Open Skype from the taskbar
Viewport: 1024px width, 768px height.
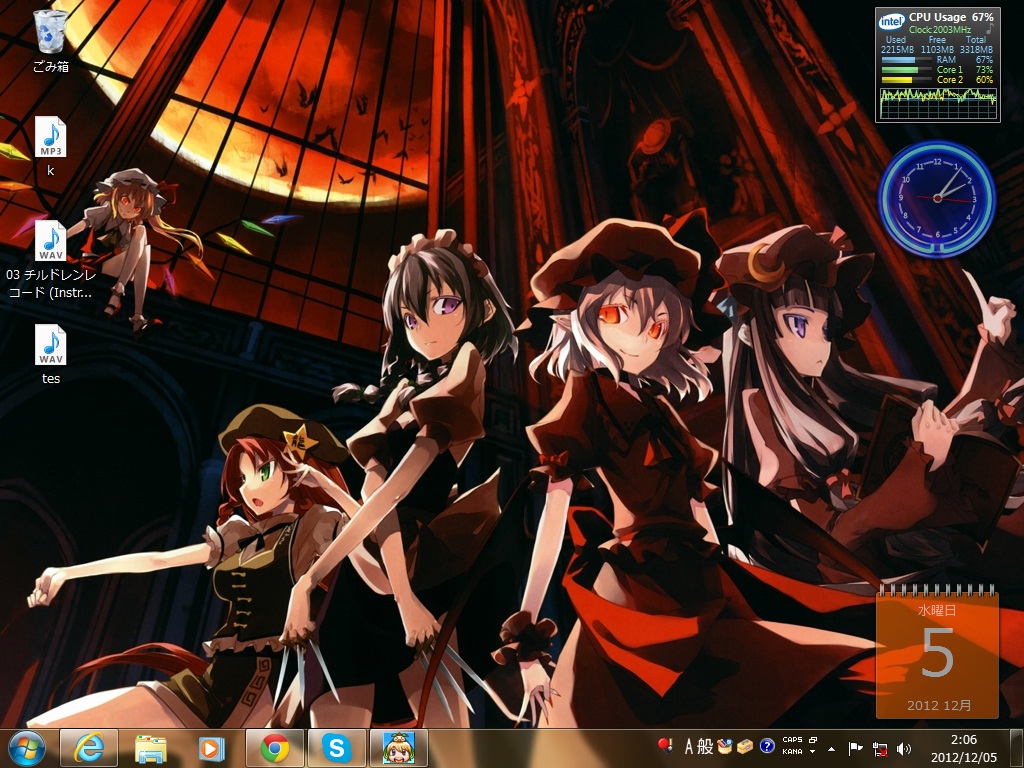click(x=337, y=748)
